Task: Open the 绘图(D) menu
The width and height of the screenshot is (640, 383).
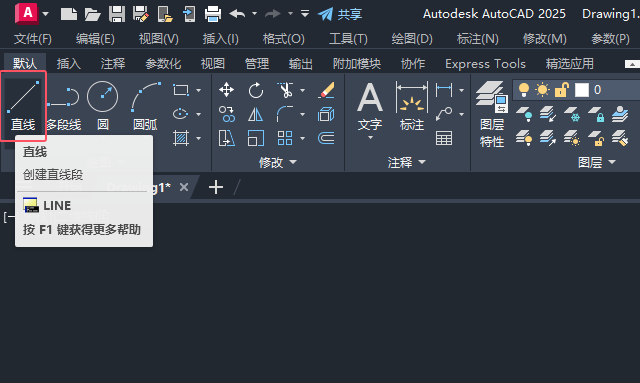Action: click(x=412, y=39)
